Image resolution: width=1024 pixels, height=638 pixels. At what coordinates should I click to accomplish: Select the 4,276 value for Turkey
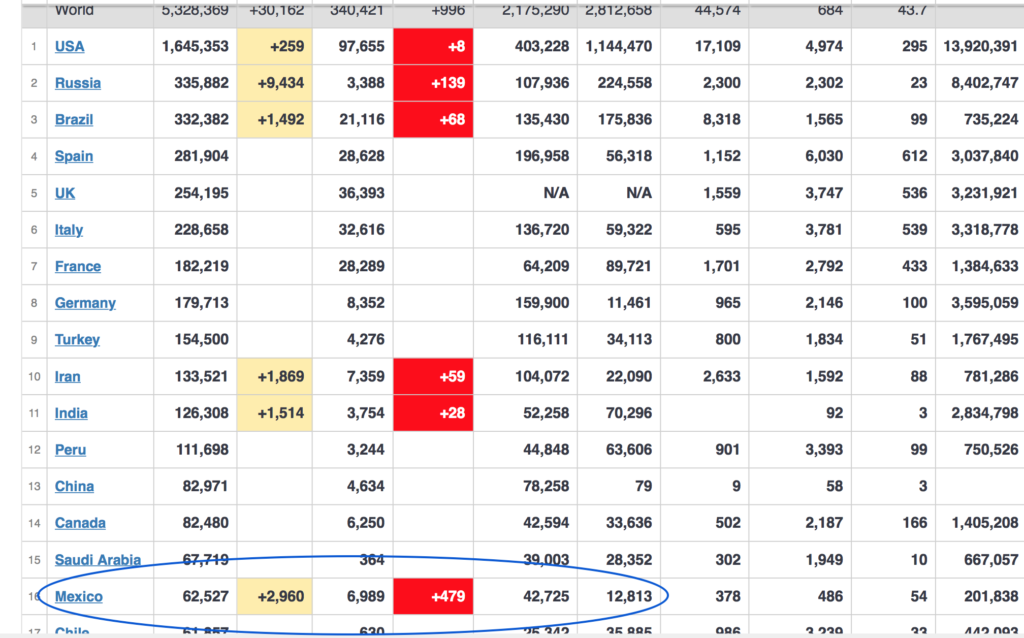pyautogui.click(x=366, y=340)
